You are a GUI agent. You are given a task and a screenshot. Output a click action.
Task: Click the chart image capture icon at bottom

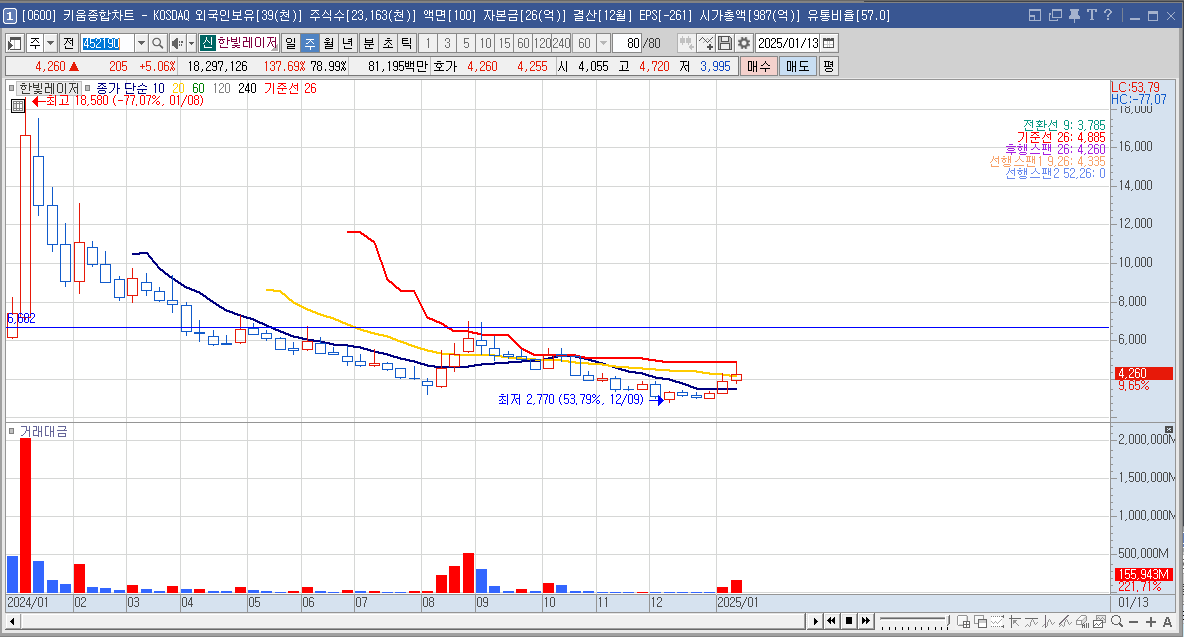1099,621
